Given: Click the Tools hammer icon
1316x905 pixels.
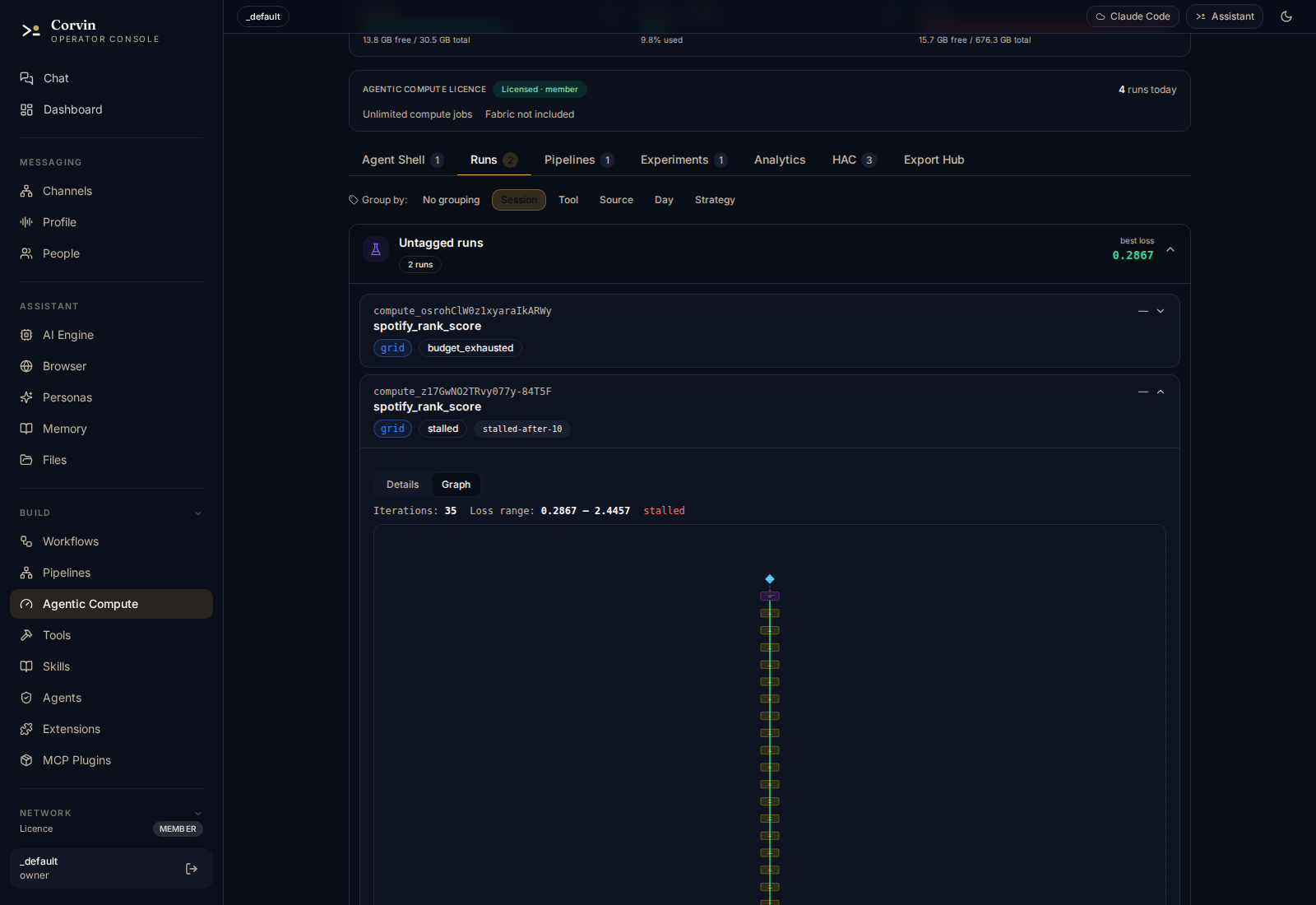Looking at the screenshot, I should click(26, 635).
